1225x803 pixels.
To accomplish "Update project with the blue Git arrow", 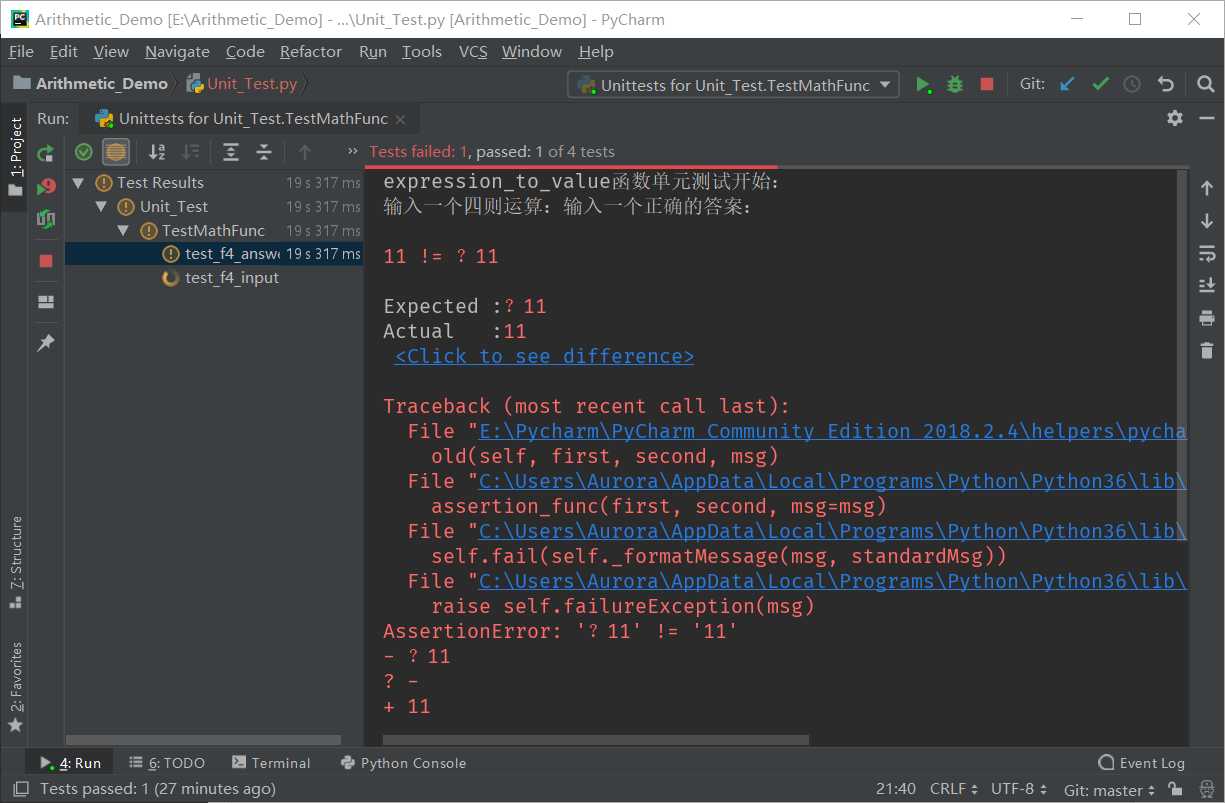I will click(x=1068, y=85).
